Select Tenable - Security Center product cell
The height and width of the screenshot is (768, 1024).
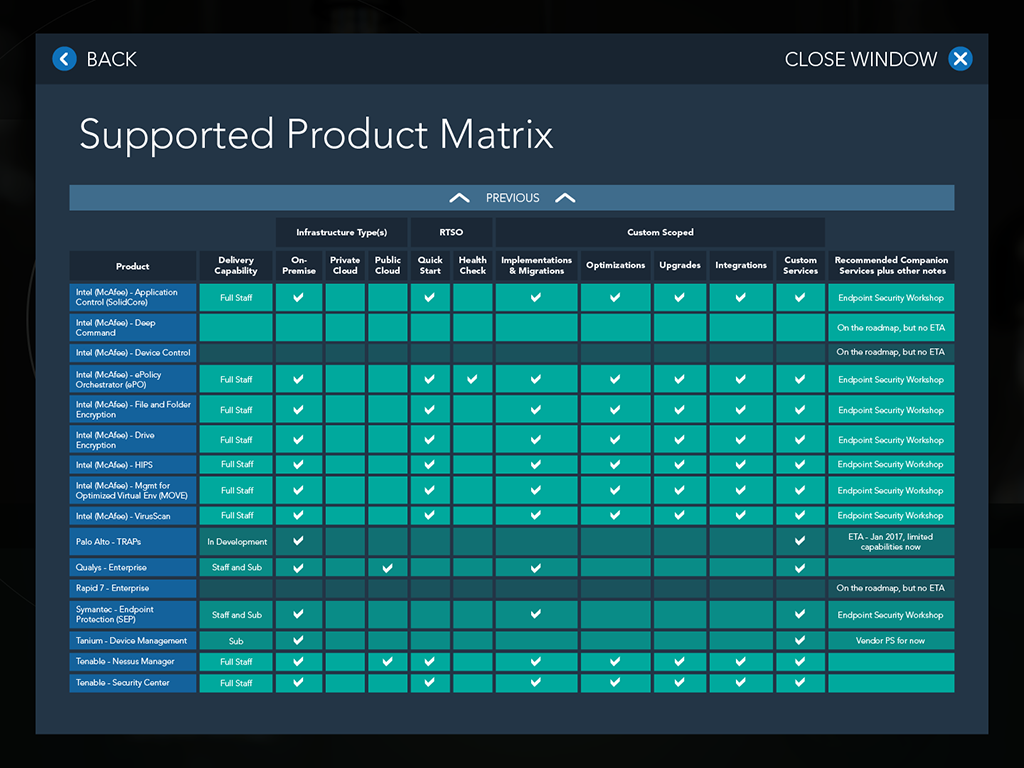[133, 683]
